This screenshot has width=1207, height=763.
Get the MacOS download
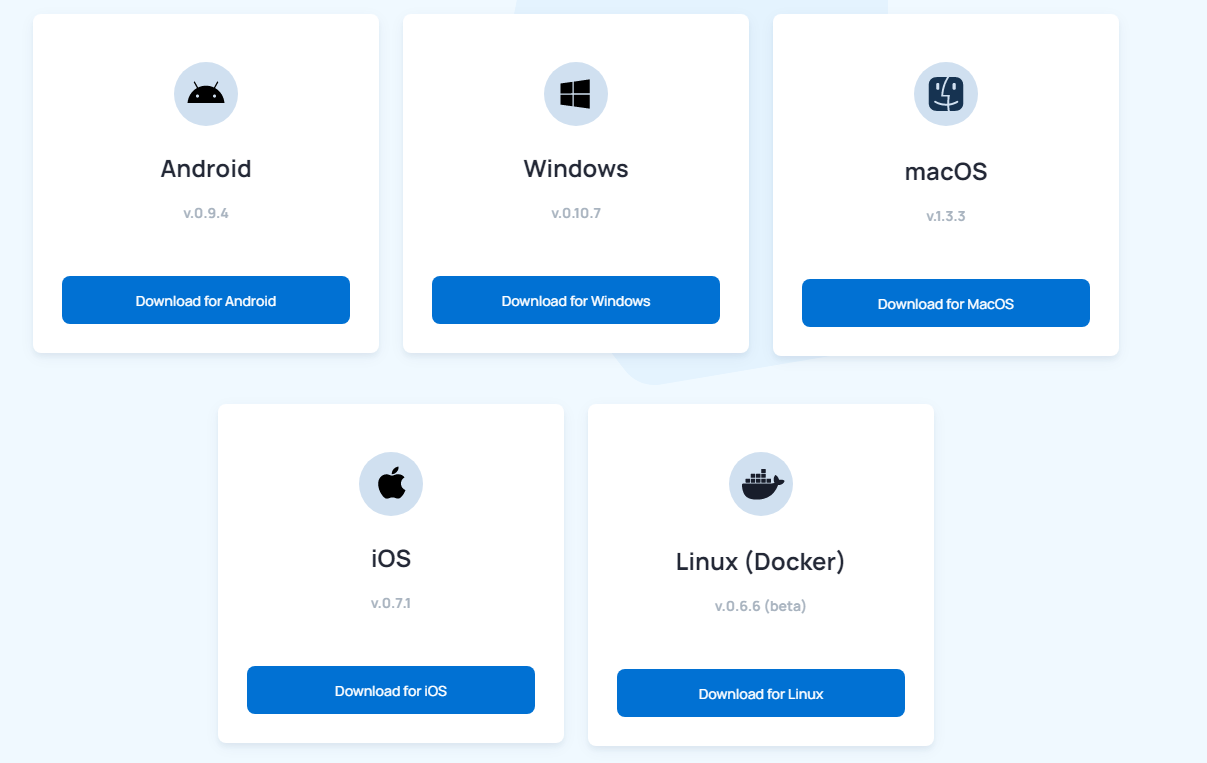(946, 303)
